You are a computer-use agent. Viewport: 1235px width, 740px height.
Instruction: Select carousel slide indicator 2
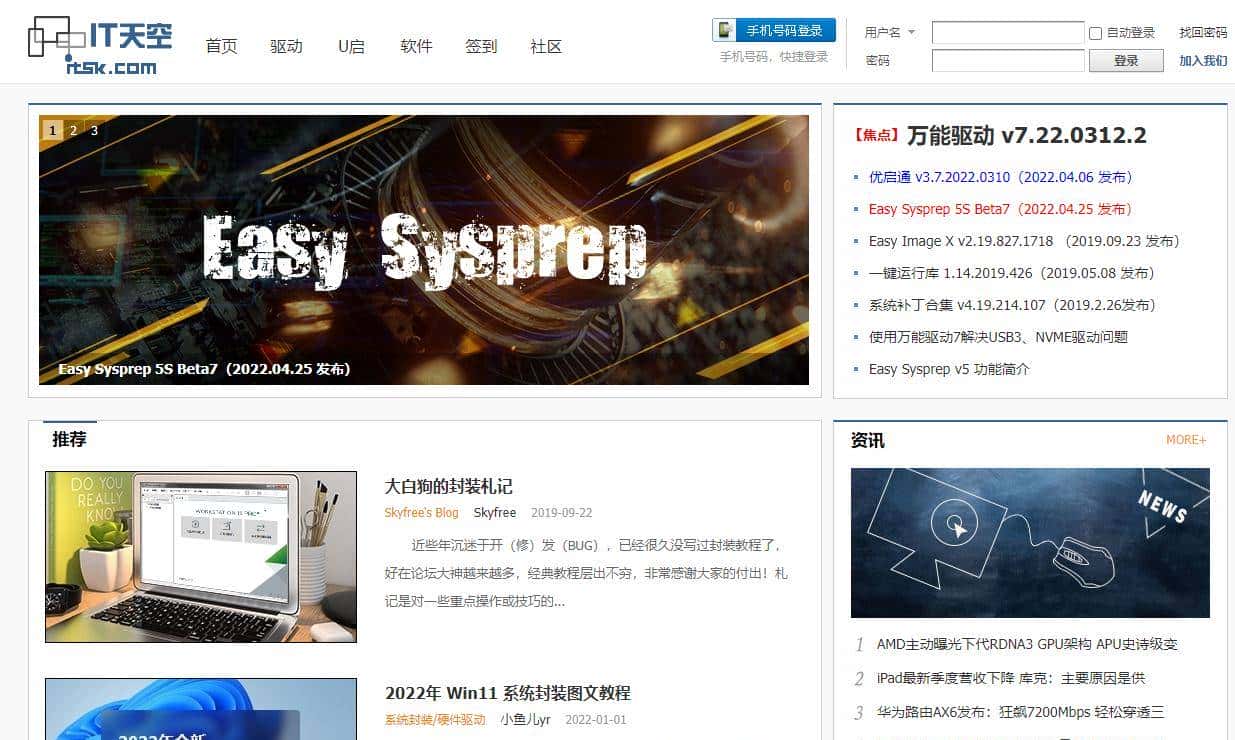pyautogui.click(x=74, y=130)
